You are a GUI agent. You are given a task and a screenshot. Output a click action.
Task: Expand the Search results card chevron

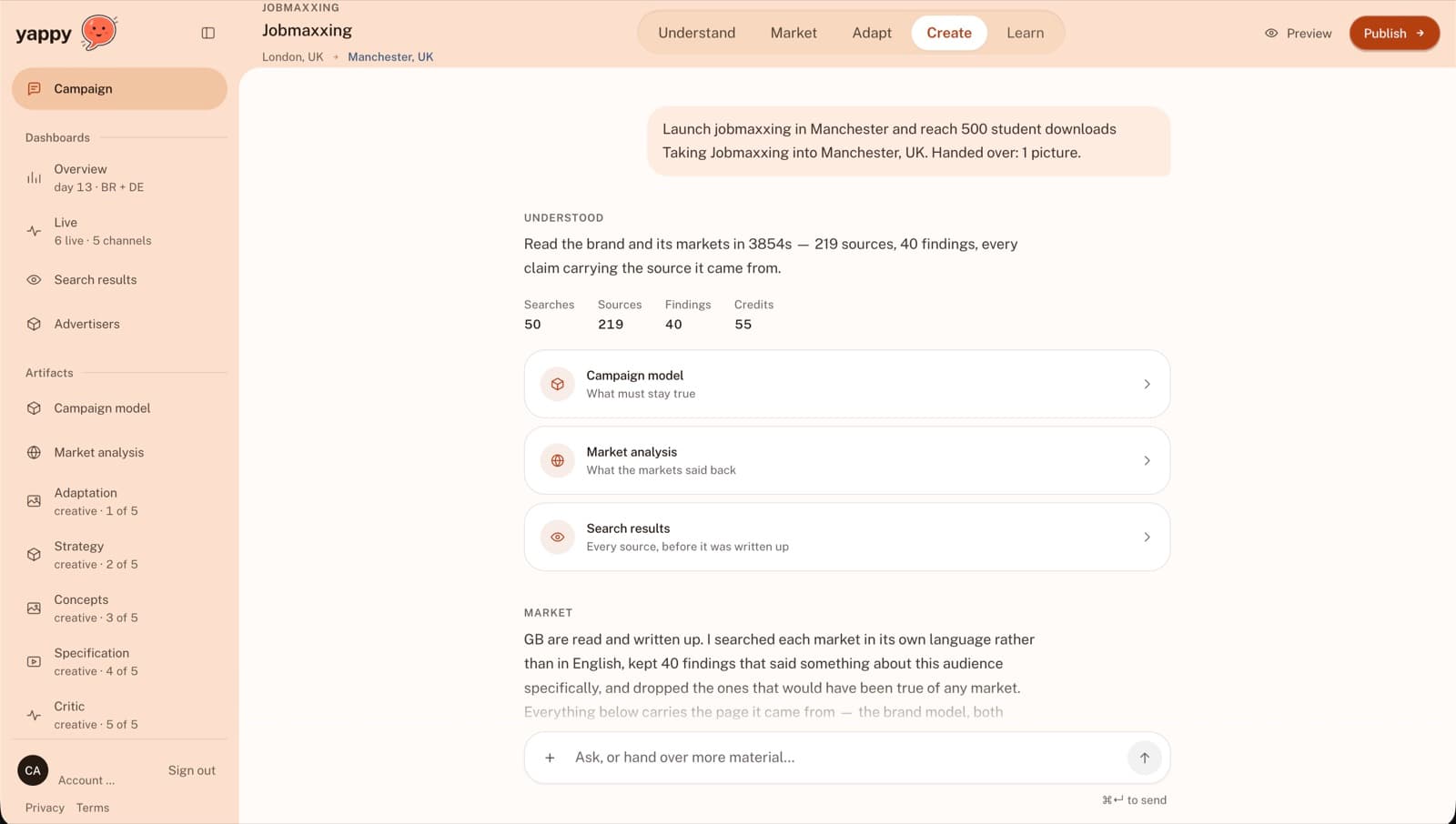1147,537
